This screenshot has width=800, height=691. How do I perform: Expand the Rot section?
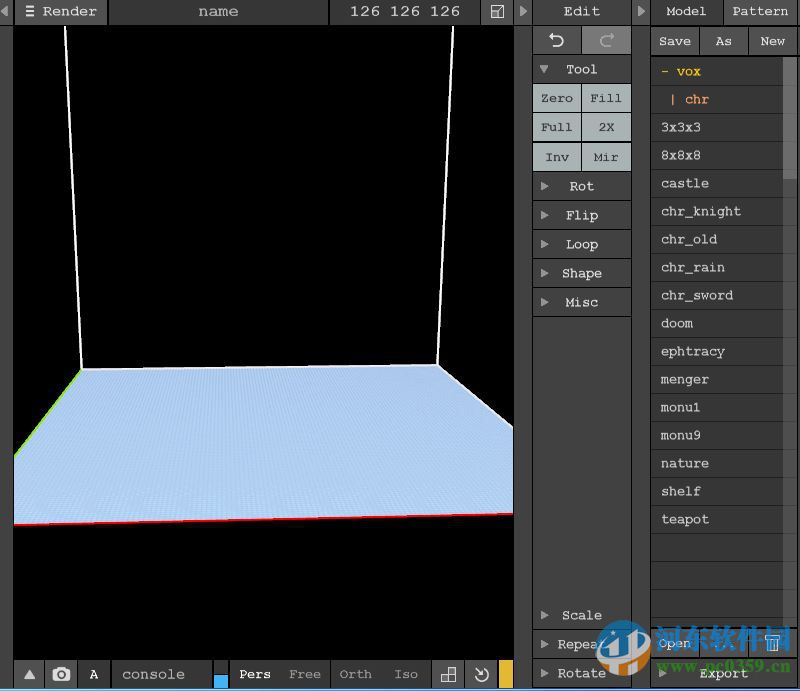click(581, 186)
